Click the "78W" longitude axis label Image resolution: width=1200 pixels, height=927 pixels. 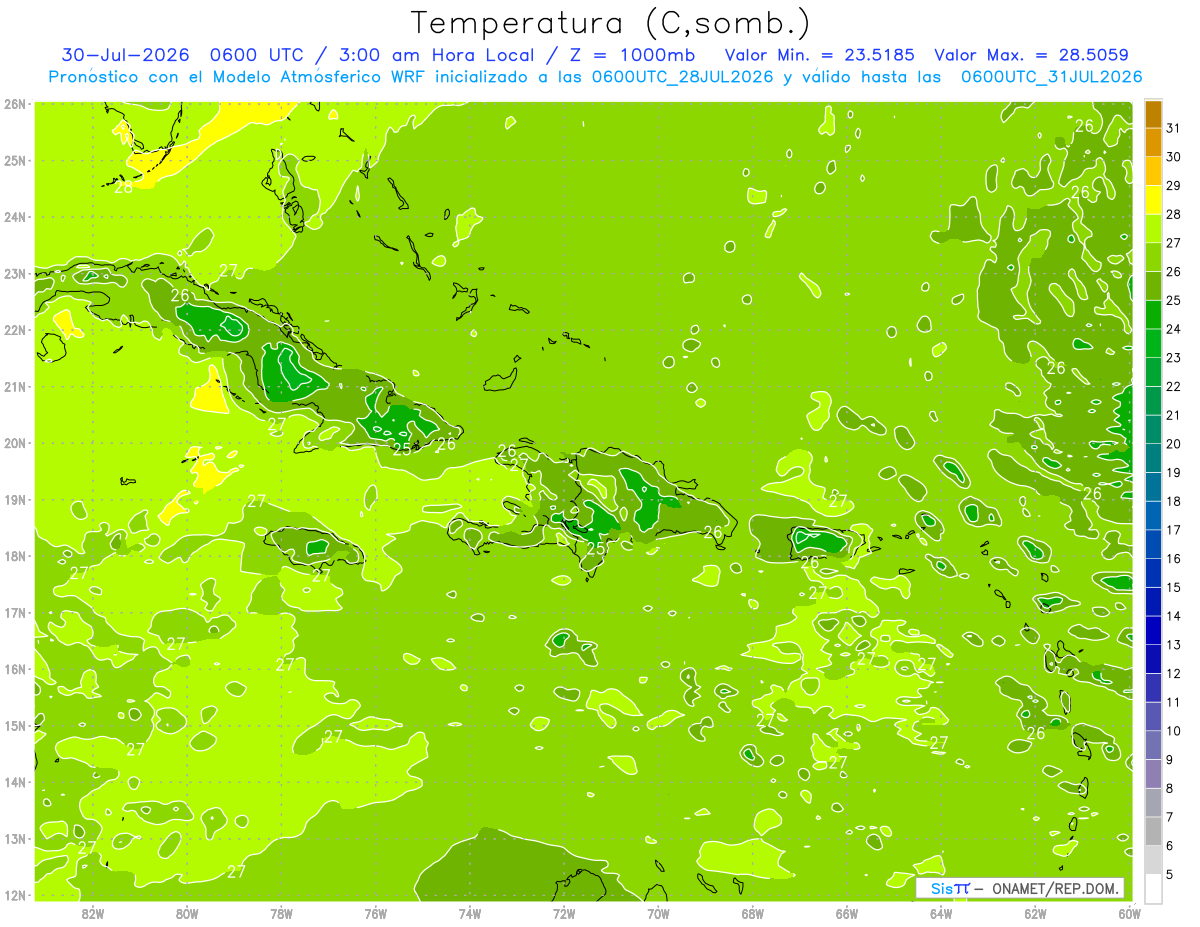click(281, 913)
